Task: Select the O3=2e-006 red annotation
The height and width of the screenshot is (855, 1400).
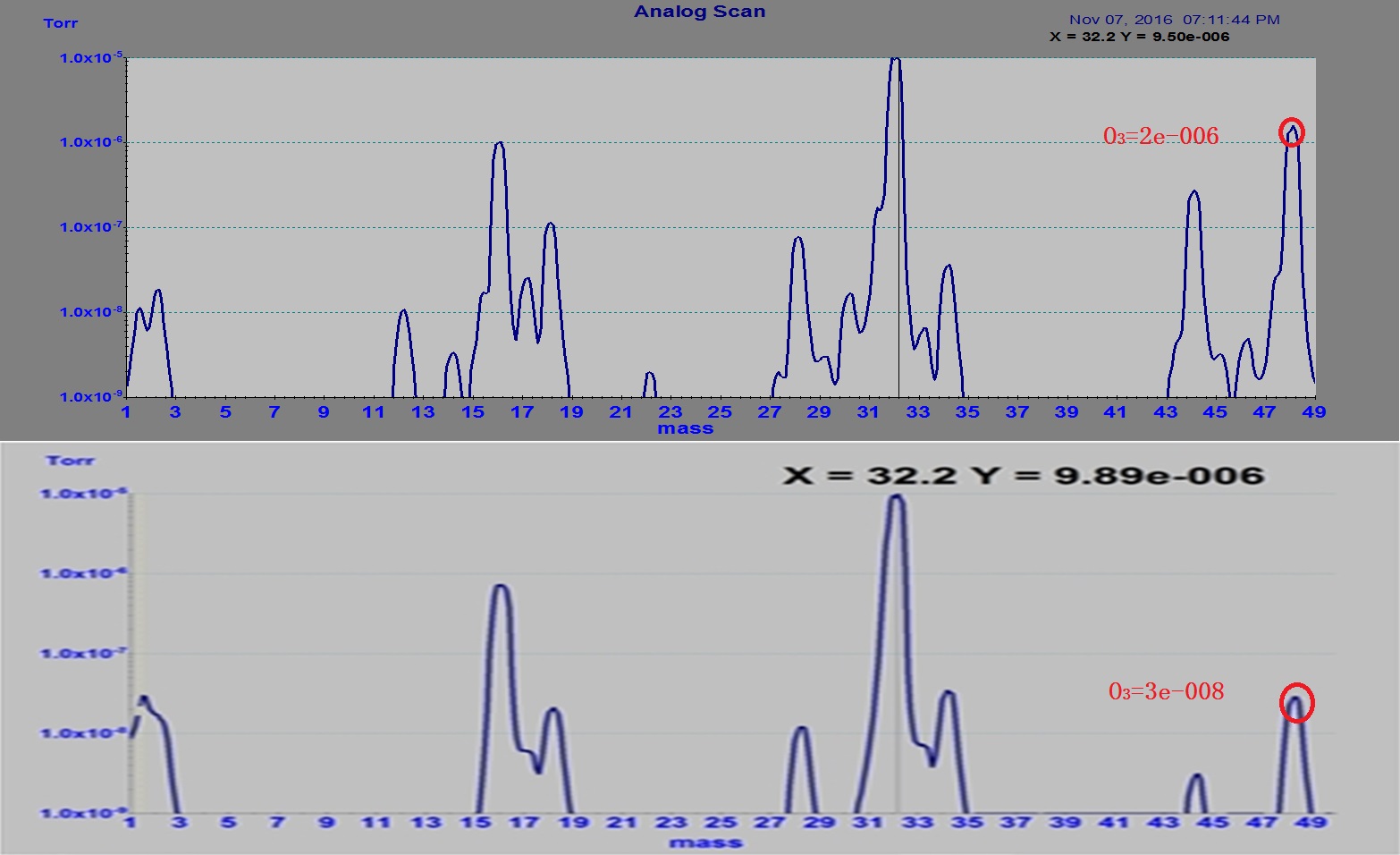Action: click(1160, 136)
